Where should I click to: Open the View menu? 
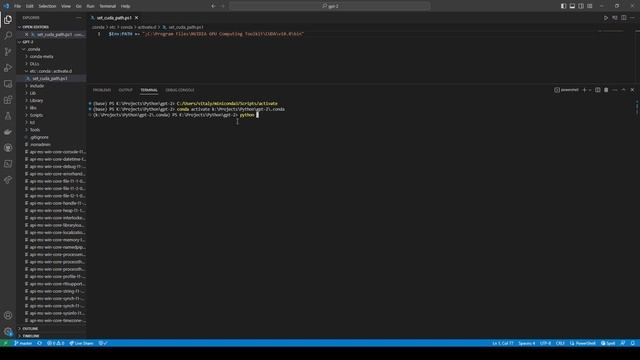[66, 6]
